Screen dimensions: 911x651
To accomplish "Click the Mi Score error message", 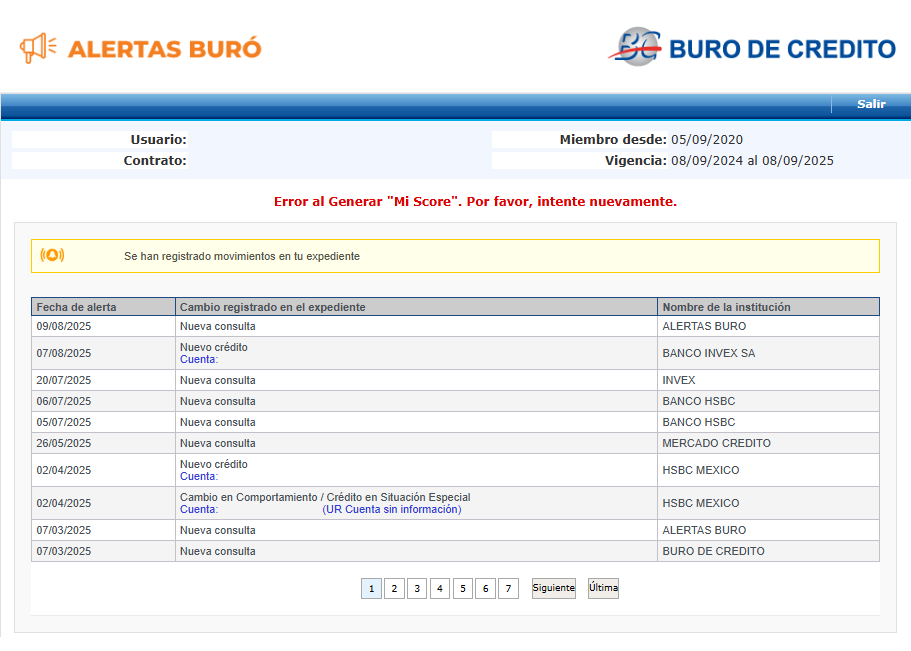I will click(x=475, y=202).
